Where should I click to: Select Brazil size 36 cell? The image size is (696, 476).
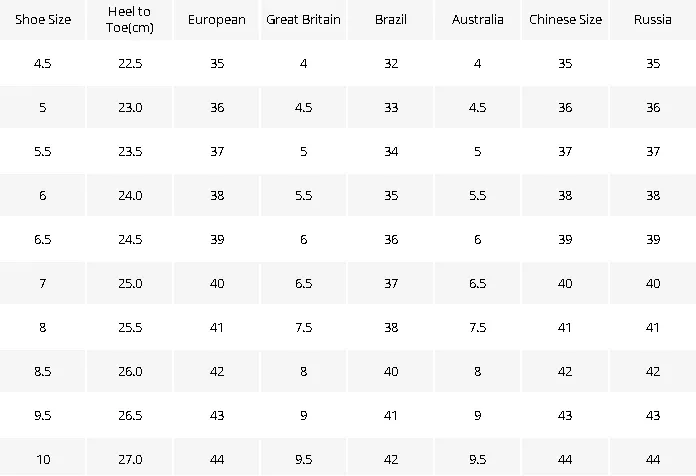[x=391, y=239]
